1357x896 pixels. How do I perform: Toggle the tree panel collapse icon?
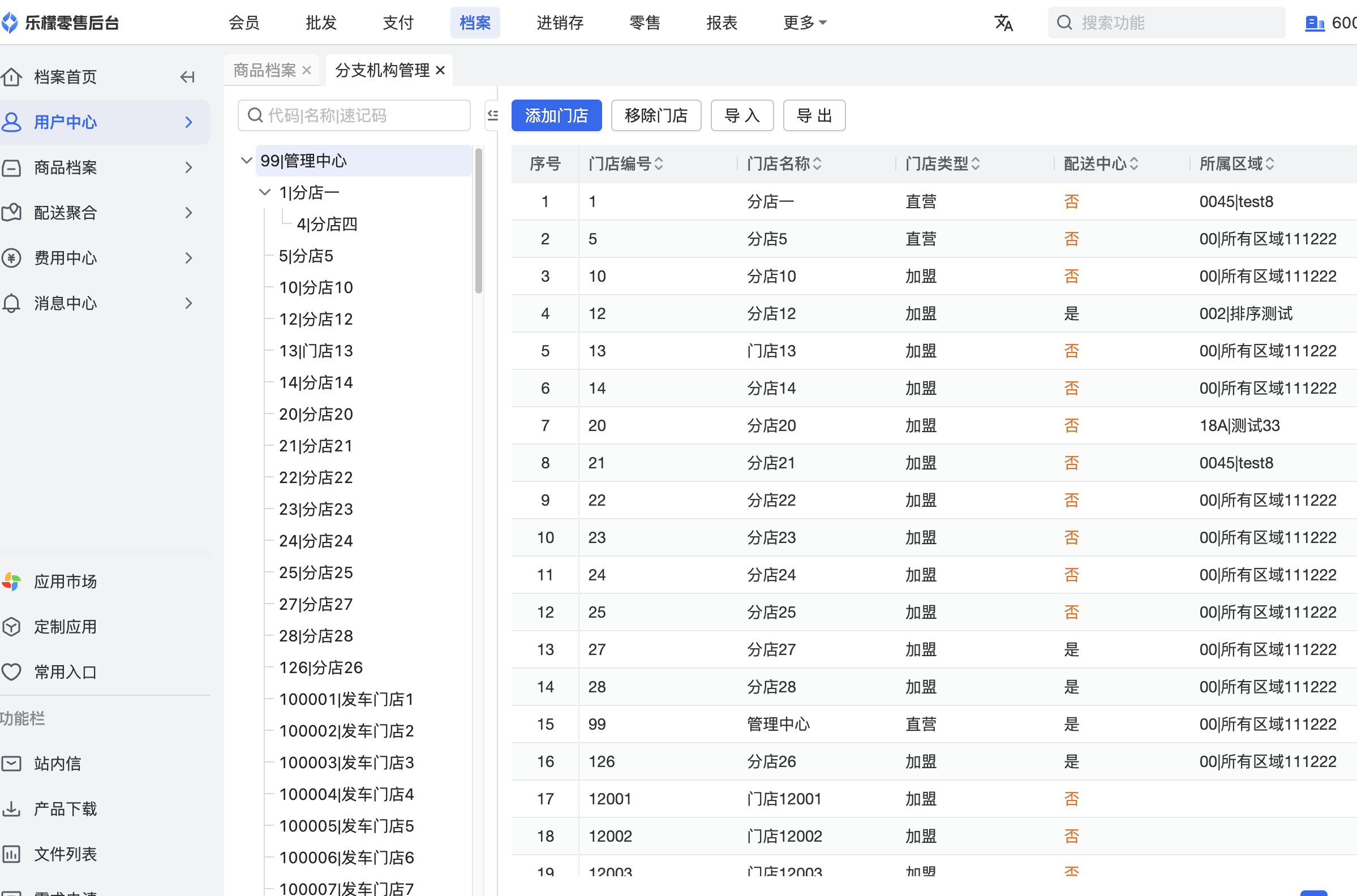492,115
